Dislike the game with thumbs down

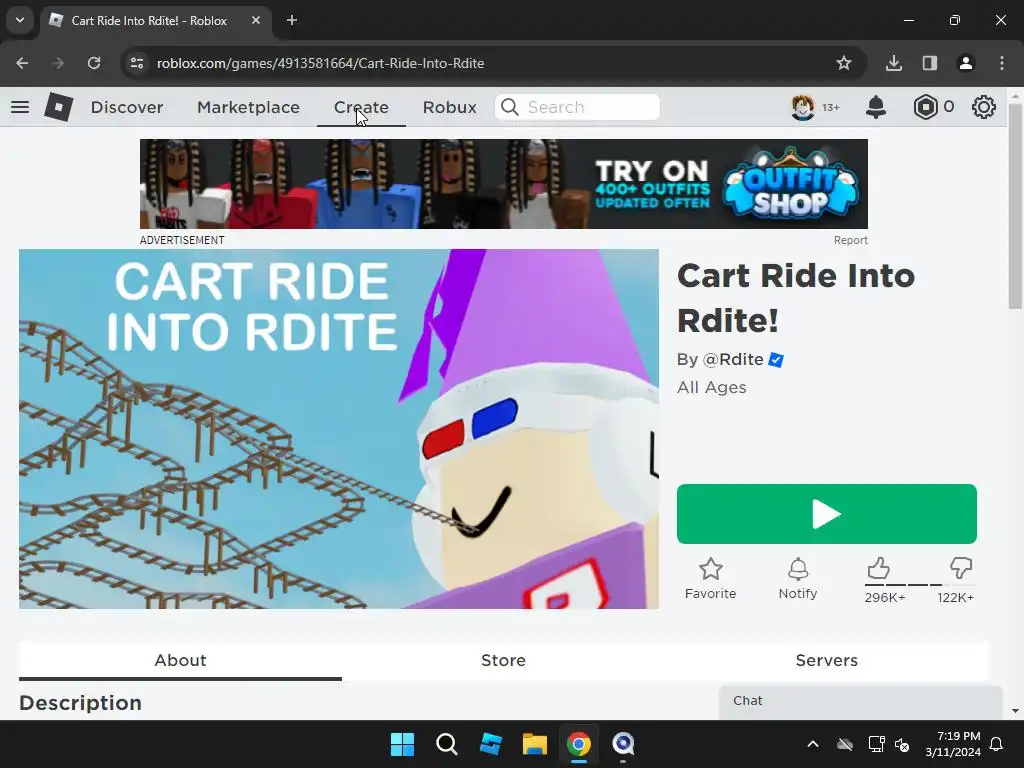click(961, 568)
